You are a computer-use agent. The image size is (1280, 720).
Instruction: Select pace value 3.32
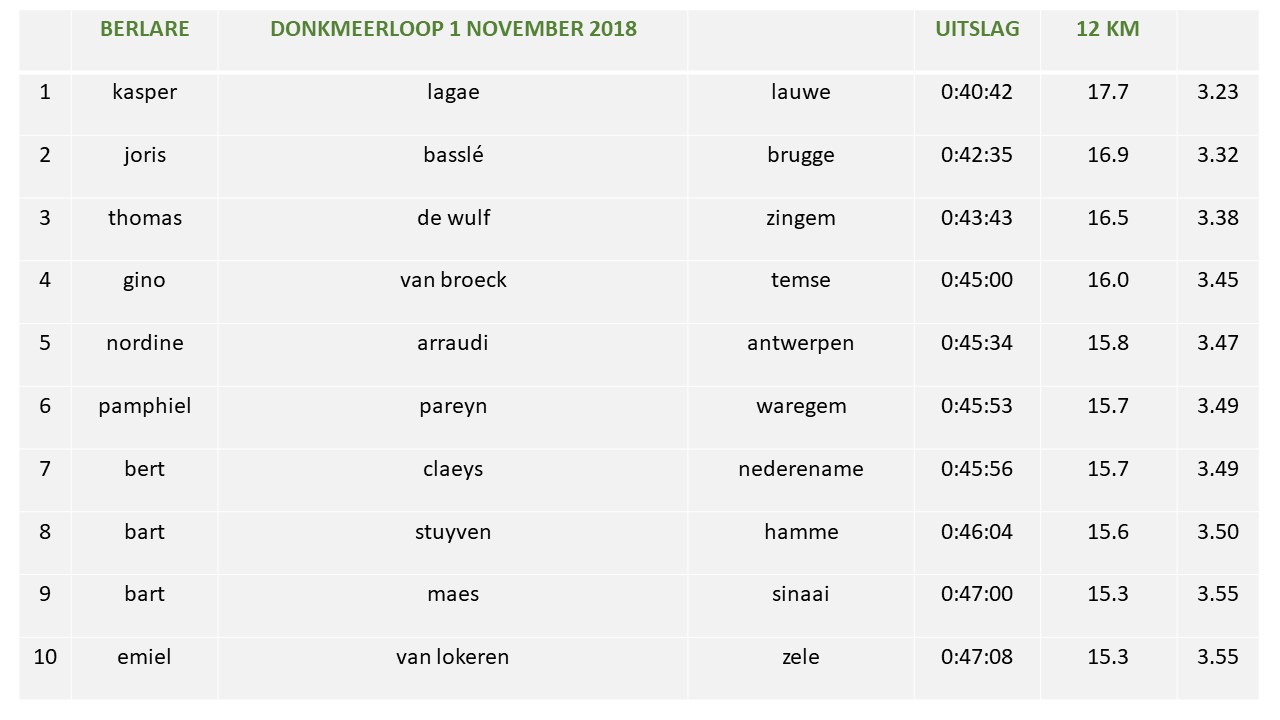click(x=1218, y=155)
